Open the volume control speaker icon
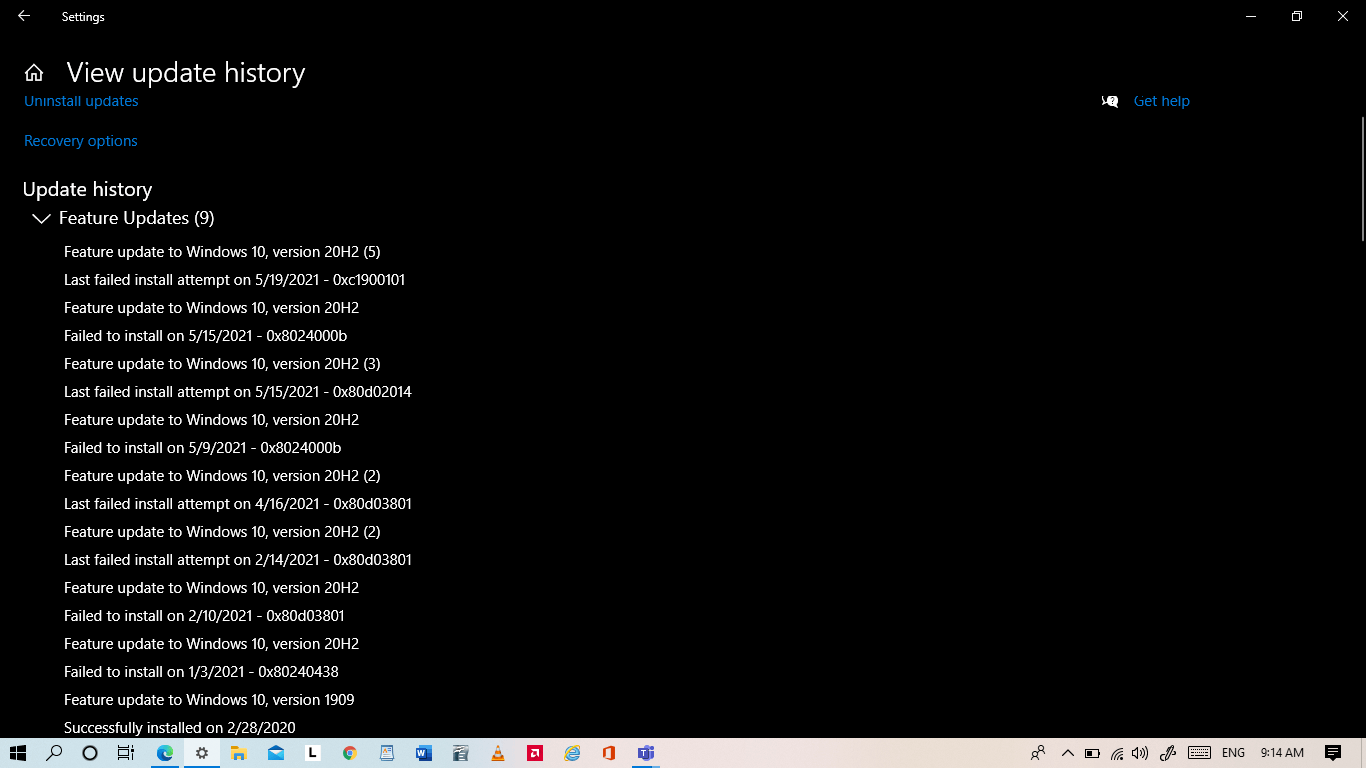The image size is (1366, 768). pyautogui.click(x=1140, y=753)
